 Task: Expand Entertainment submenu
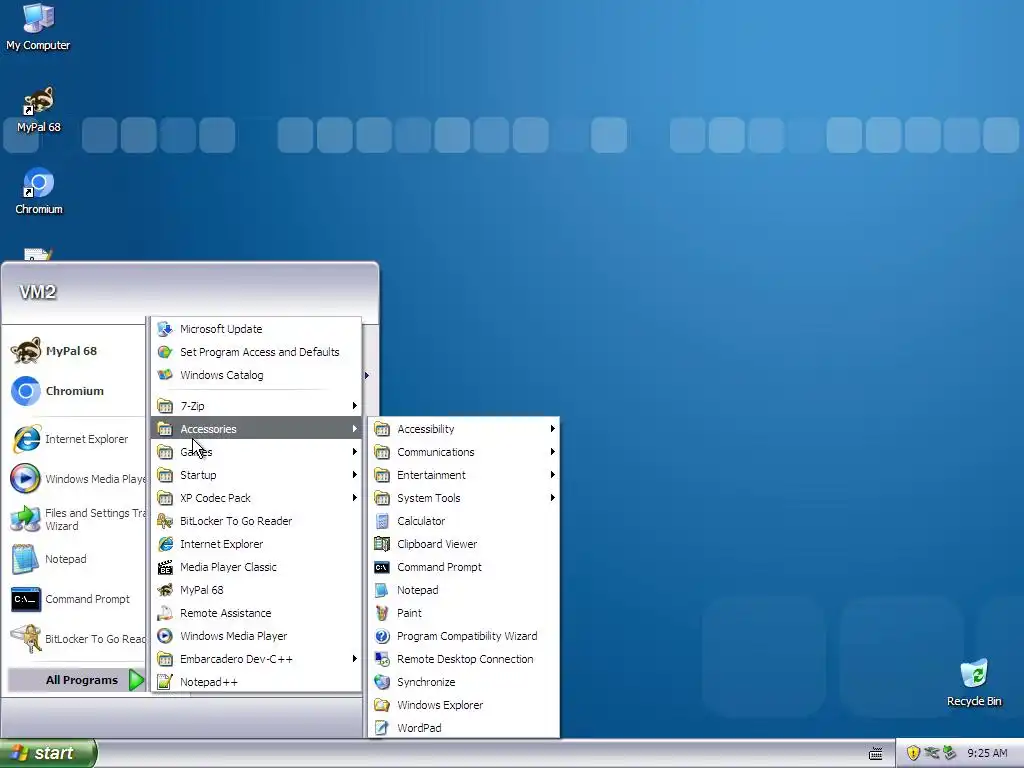[x=464, y=475]
